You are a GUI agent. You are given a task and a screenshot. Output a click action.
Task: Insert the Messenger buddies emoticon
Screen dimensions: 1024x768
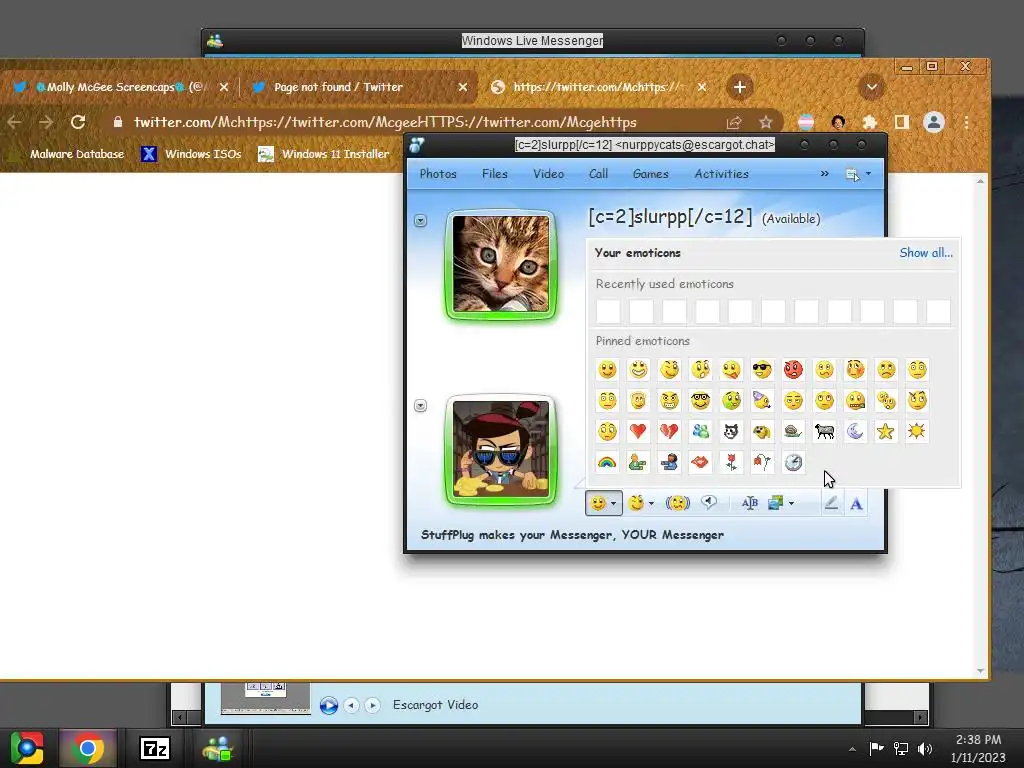[700, 431]
